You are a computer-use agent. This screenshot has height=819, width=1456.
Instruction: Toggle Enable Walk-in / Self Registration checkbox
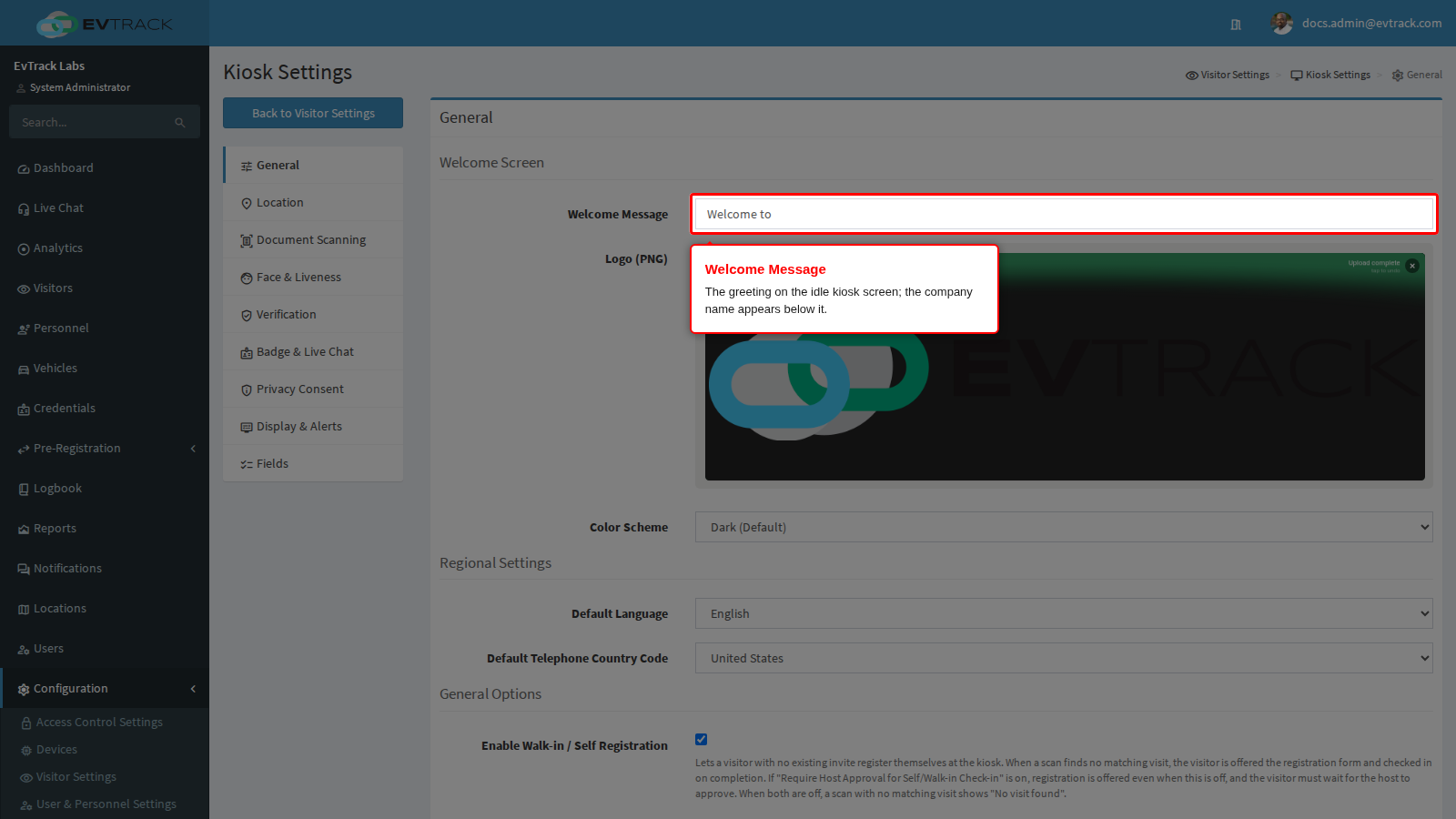tap(701, 740)
